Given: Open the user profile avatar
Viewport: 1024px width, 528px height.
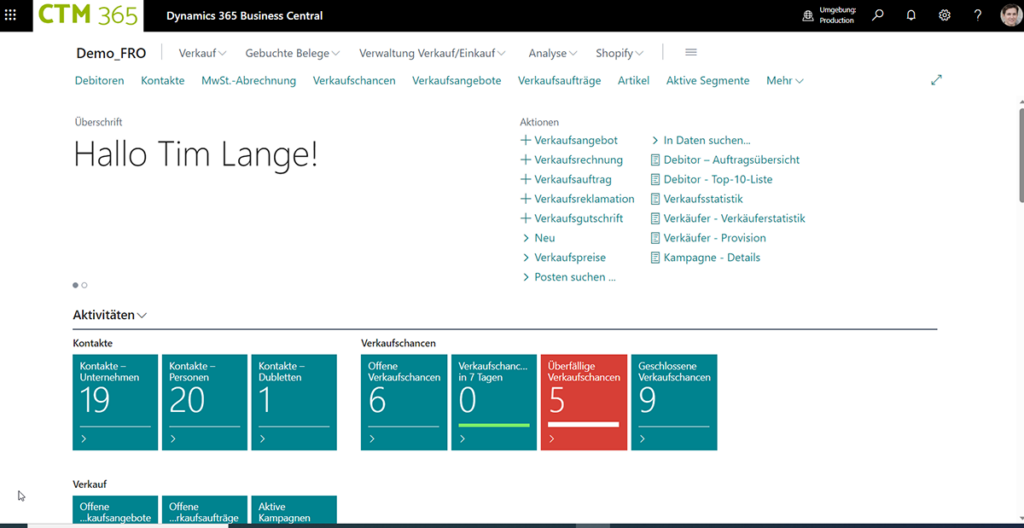Looking at the screenshot, I should (1011, 15).
